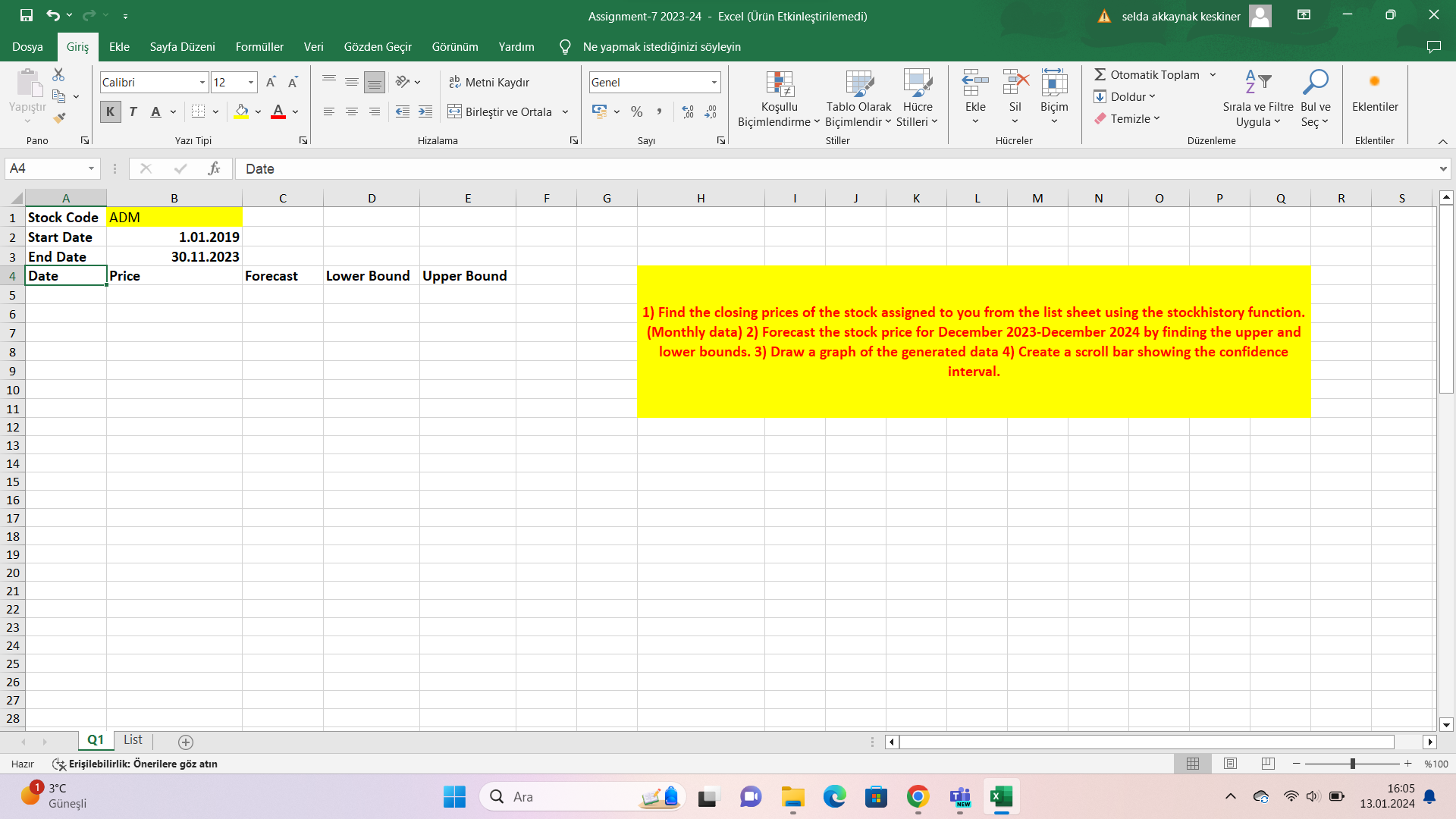Viewport: 1456px width, 819px height.
Task: Click the Cut scissors icon
Action: [58, 75]
